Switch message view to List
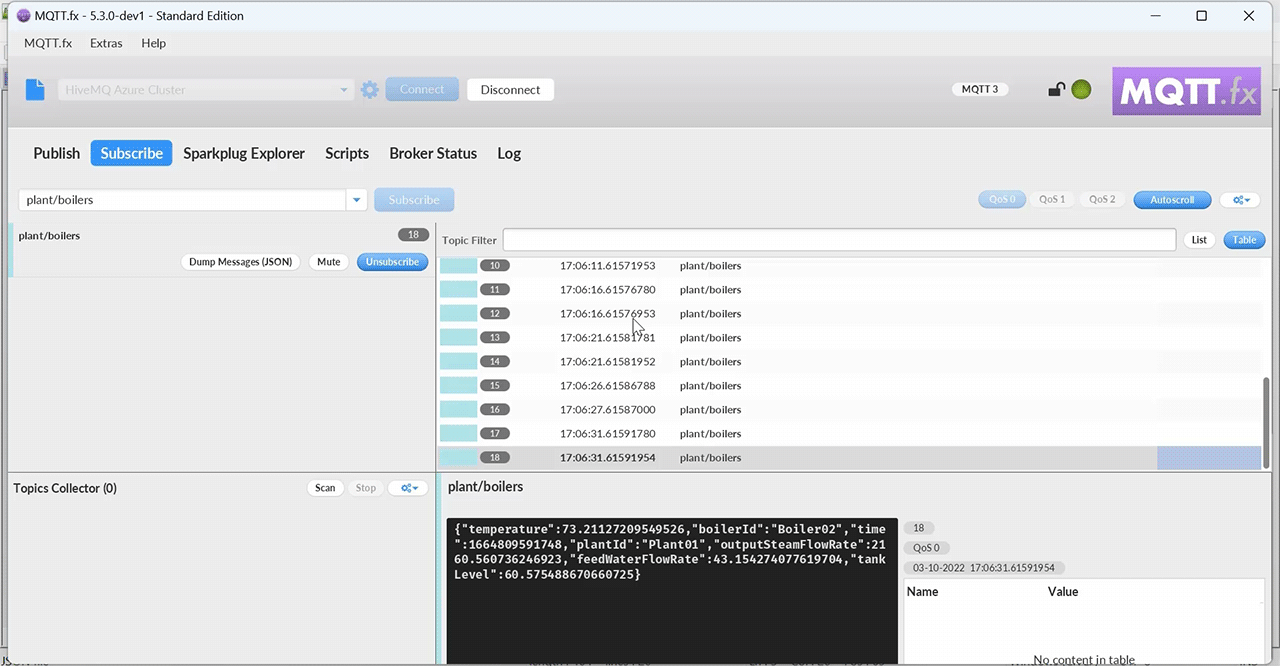1280x666 pixels. 1199,240
